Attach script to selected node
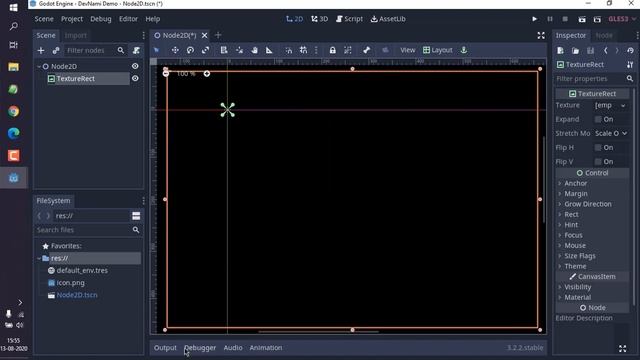Screen dimensions: 640x360 (136, 50)
